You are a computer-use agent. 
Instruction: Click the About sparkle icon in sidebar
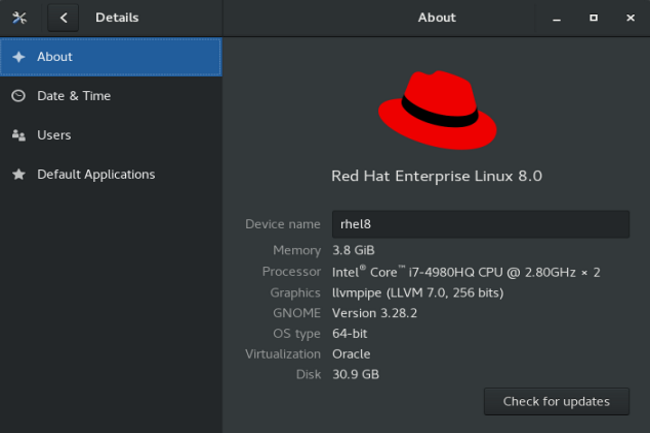coord(19,57)
